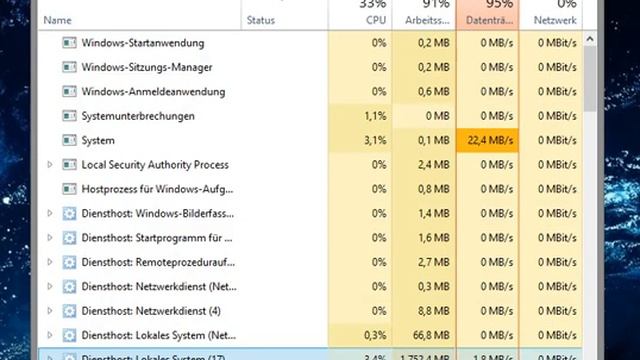
Task: Click the gear icon of Diensthost: Startprogramm für
Action: (x=69, y=238)
